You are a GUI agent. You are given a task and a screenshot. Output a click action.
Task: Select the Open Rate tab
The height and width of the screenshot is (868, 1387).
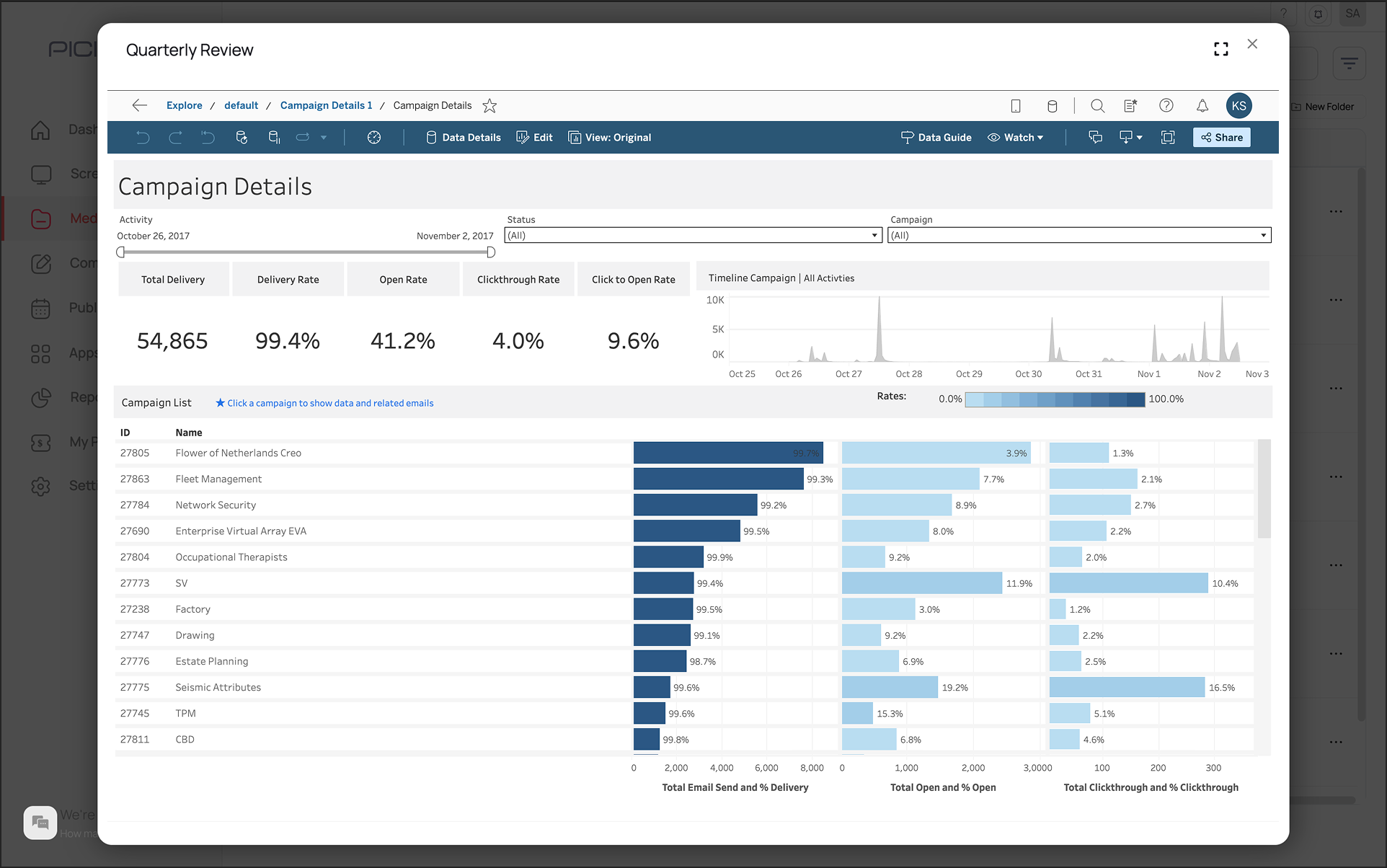403,279
